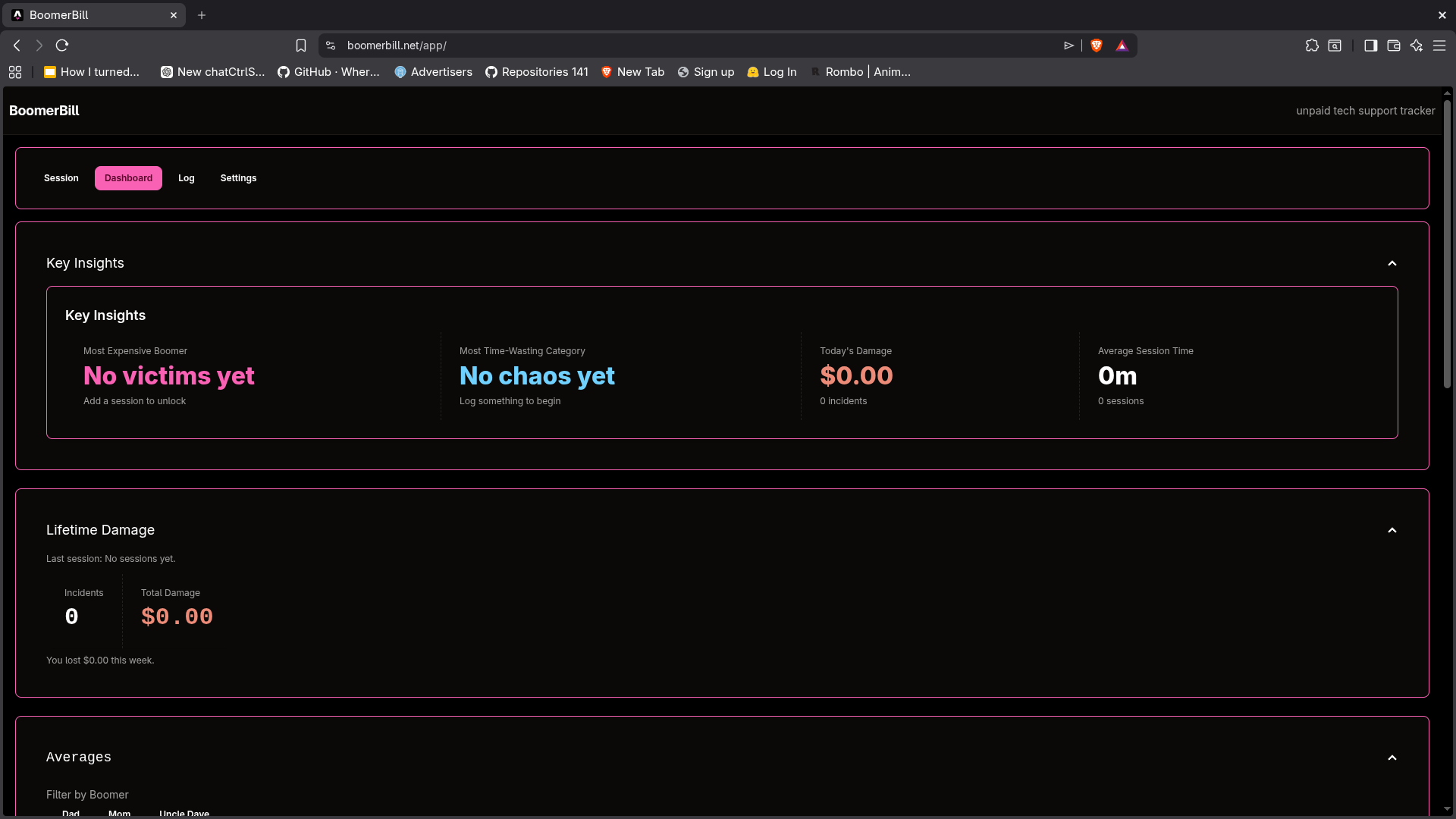The image size is (1456, 819).
Task: Open the Brave Wallet icon
Action: pos(1394,45)
